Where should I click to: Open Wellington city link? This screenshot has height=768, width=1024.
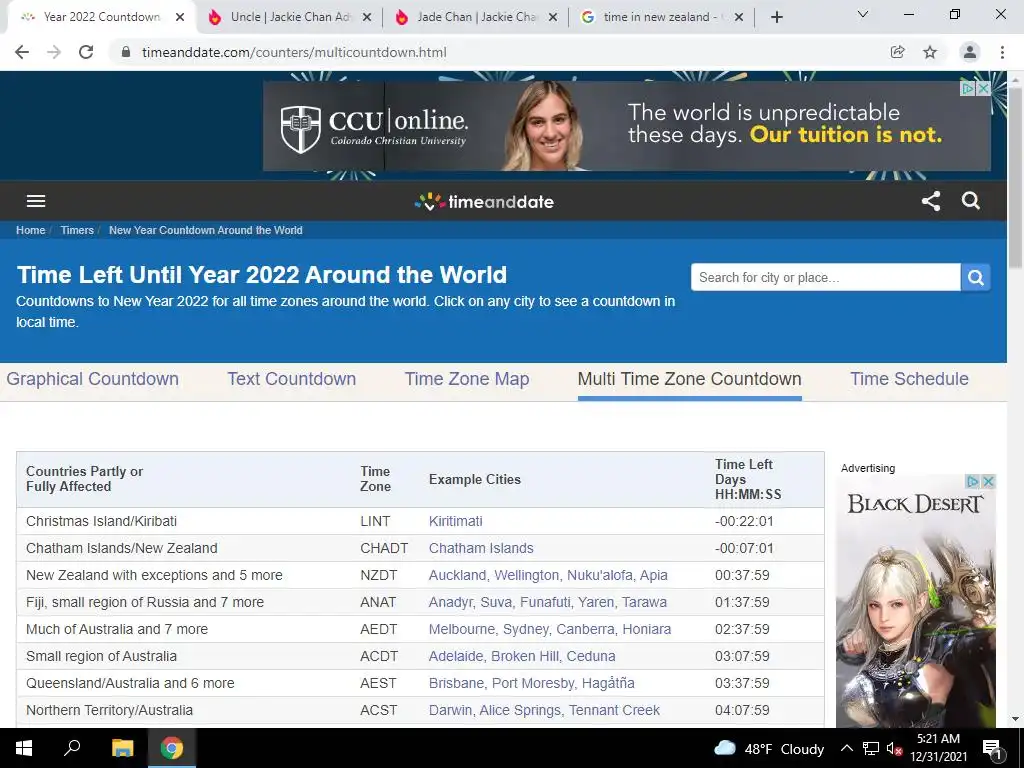point(527,575)
